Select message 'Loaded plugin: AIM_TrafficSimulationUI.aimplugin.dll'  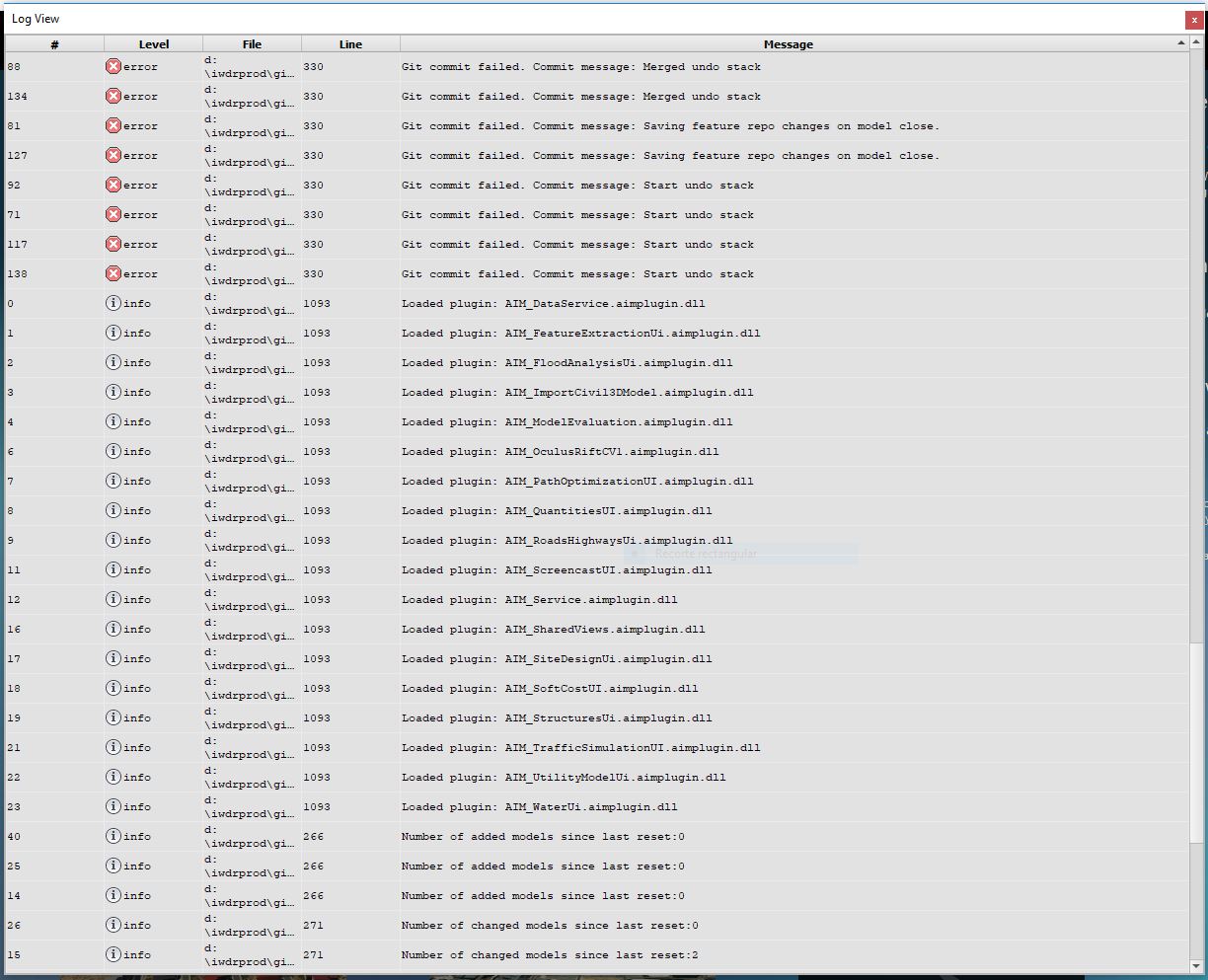[x=581, y=747]
